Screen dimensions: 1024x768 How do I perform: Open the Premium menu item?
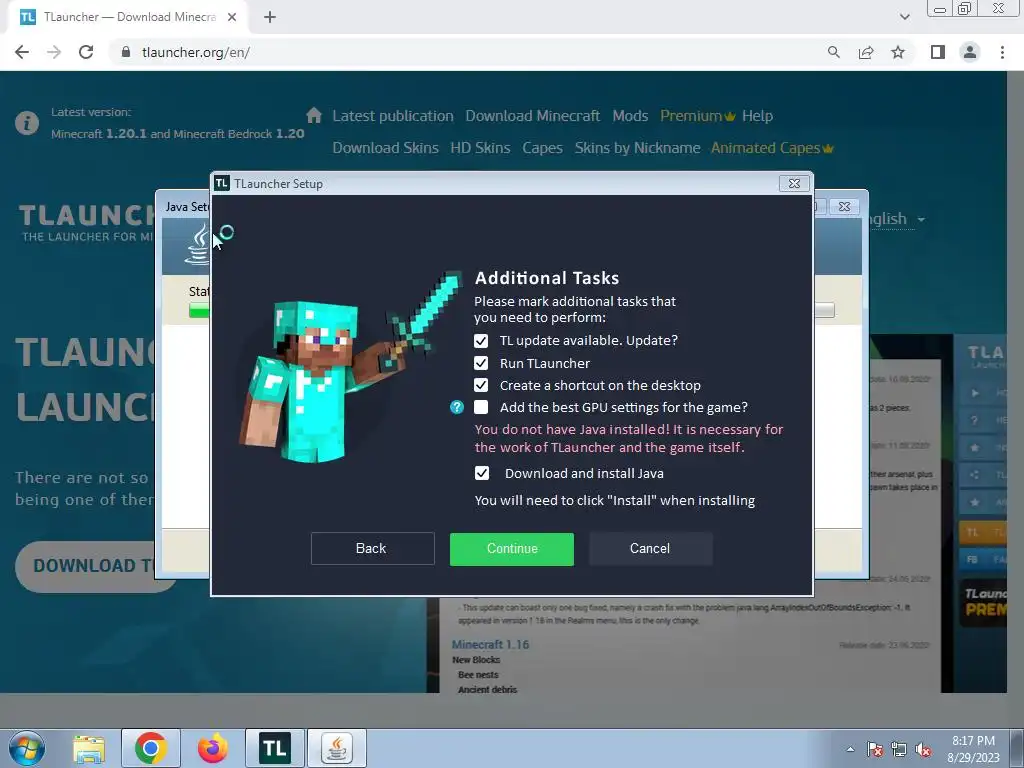pos(697,116)
